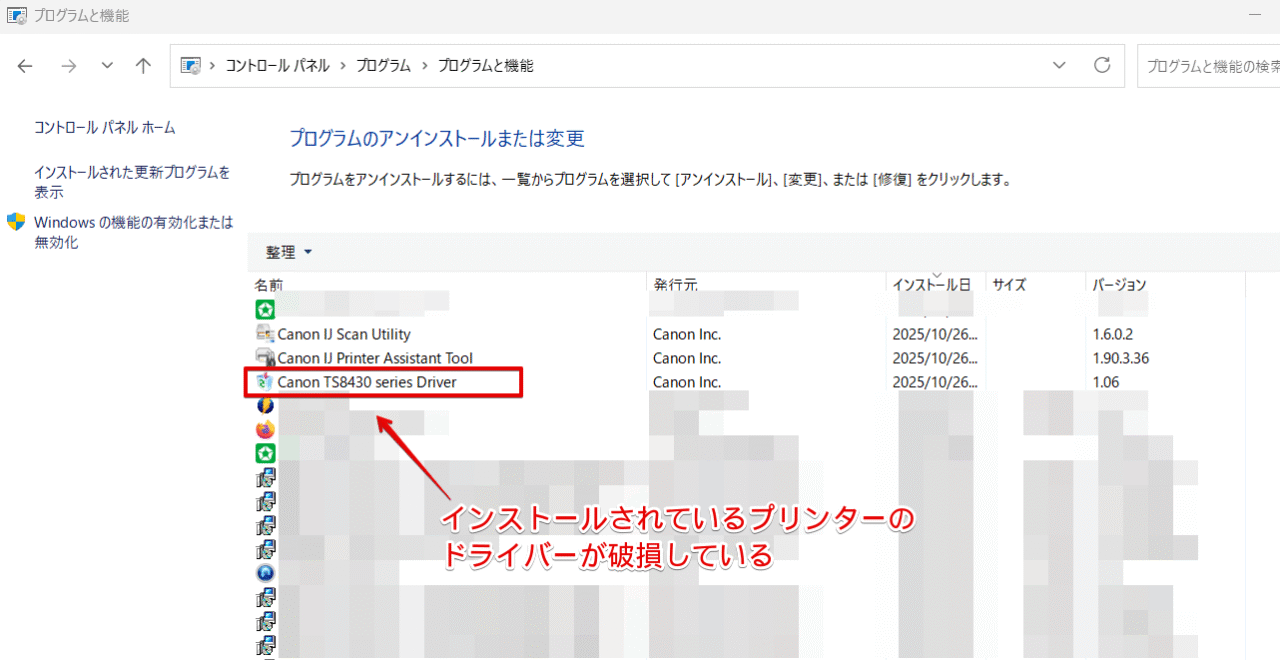
Task: Click a Windows Installer package icon in the list
Action: click(265, 477)
